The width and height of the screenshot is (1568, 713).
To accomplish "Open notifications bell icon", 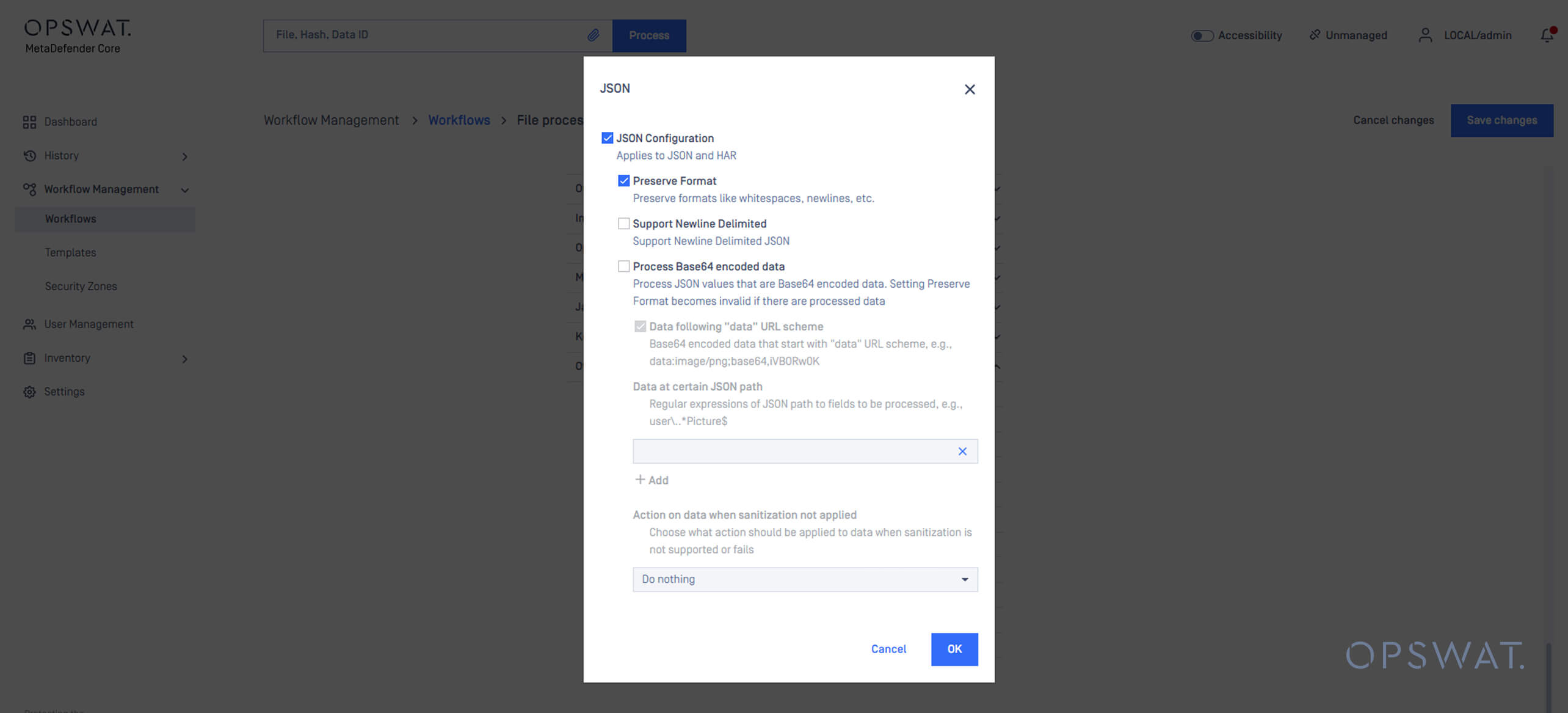I will (1547, 35).
